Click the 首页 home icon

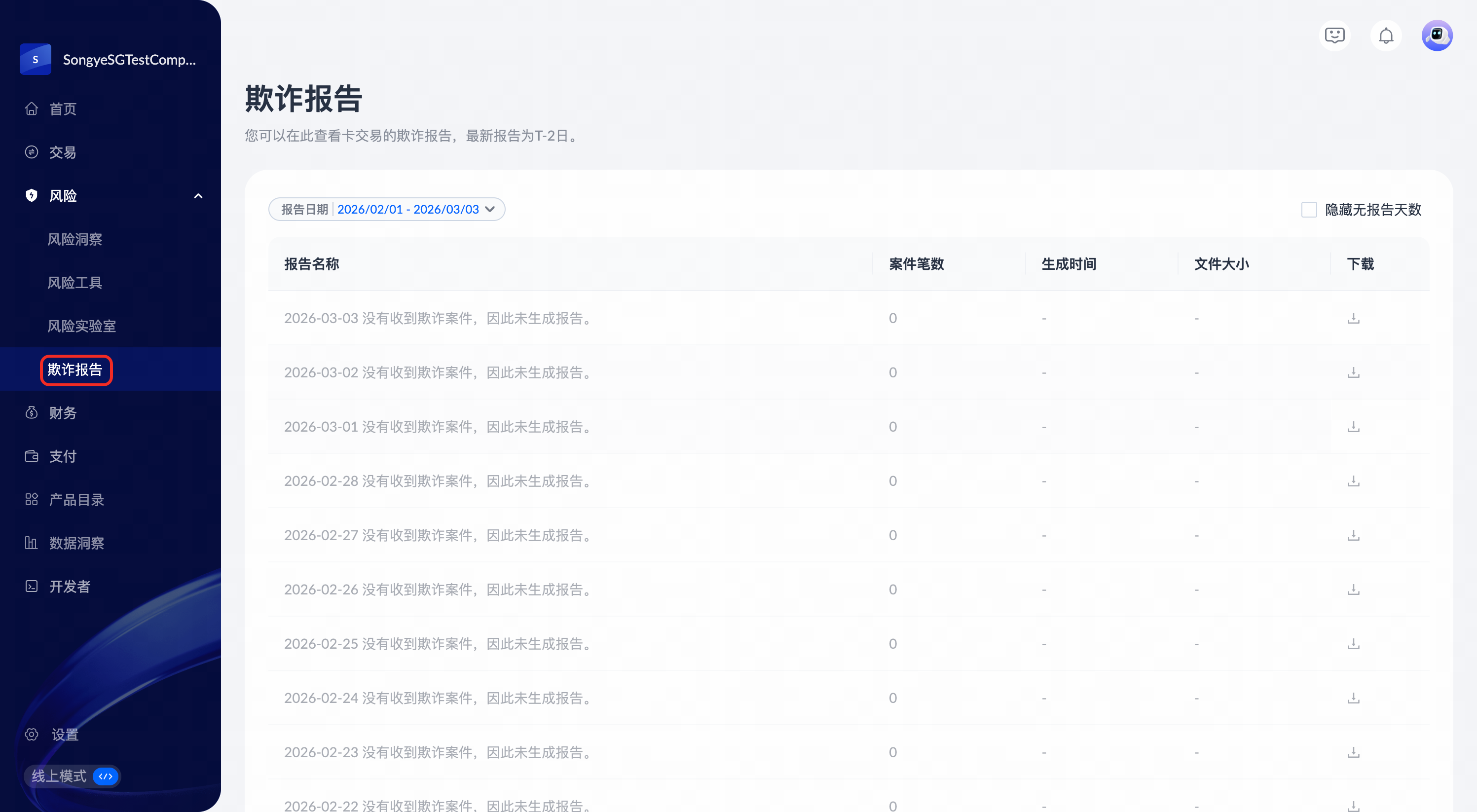click(x=32, y=109)
